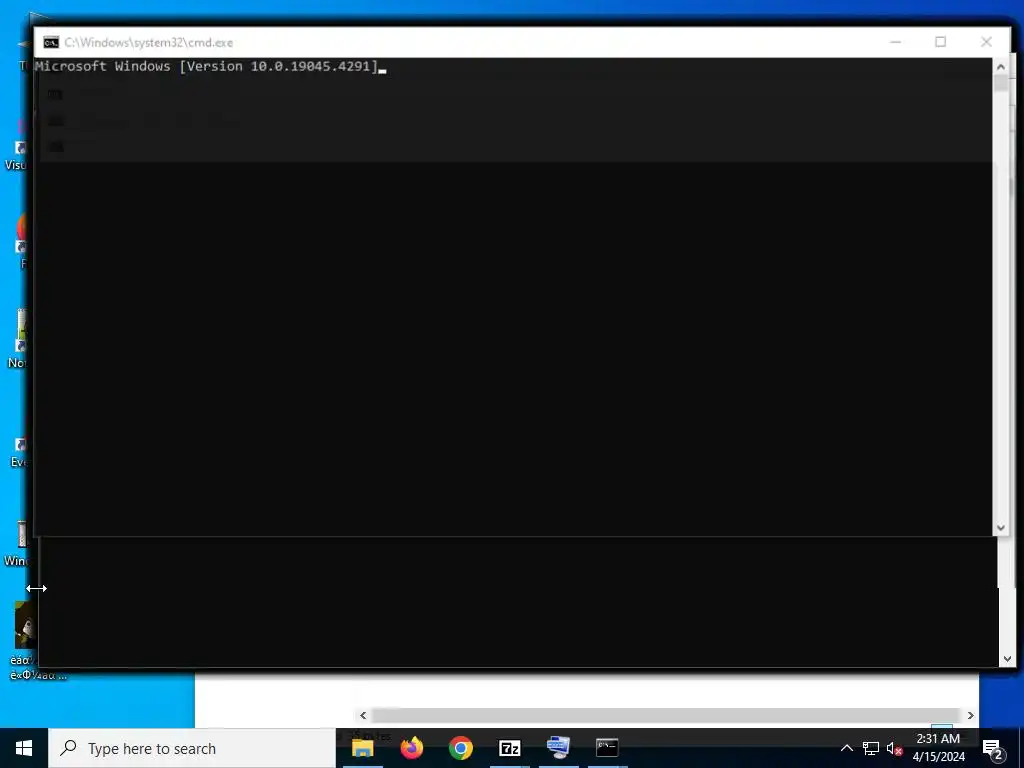The height and width of the screenshot is (768, 1024).
Task: Switch to Command Prompt taskbar icon
Action: [607, 748]
